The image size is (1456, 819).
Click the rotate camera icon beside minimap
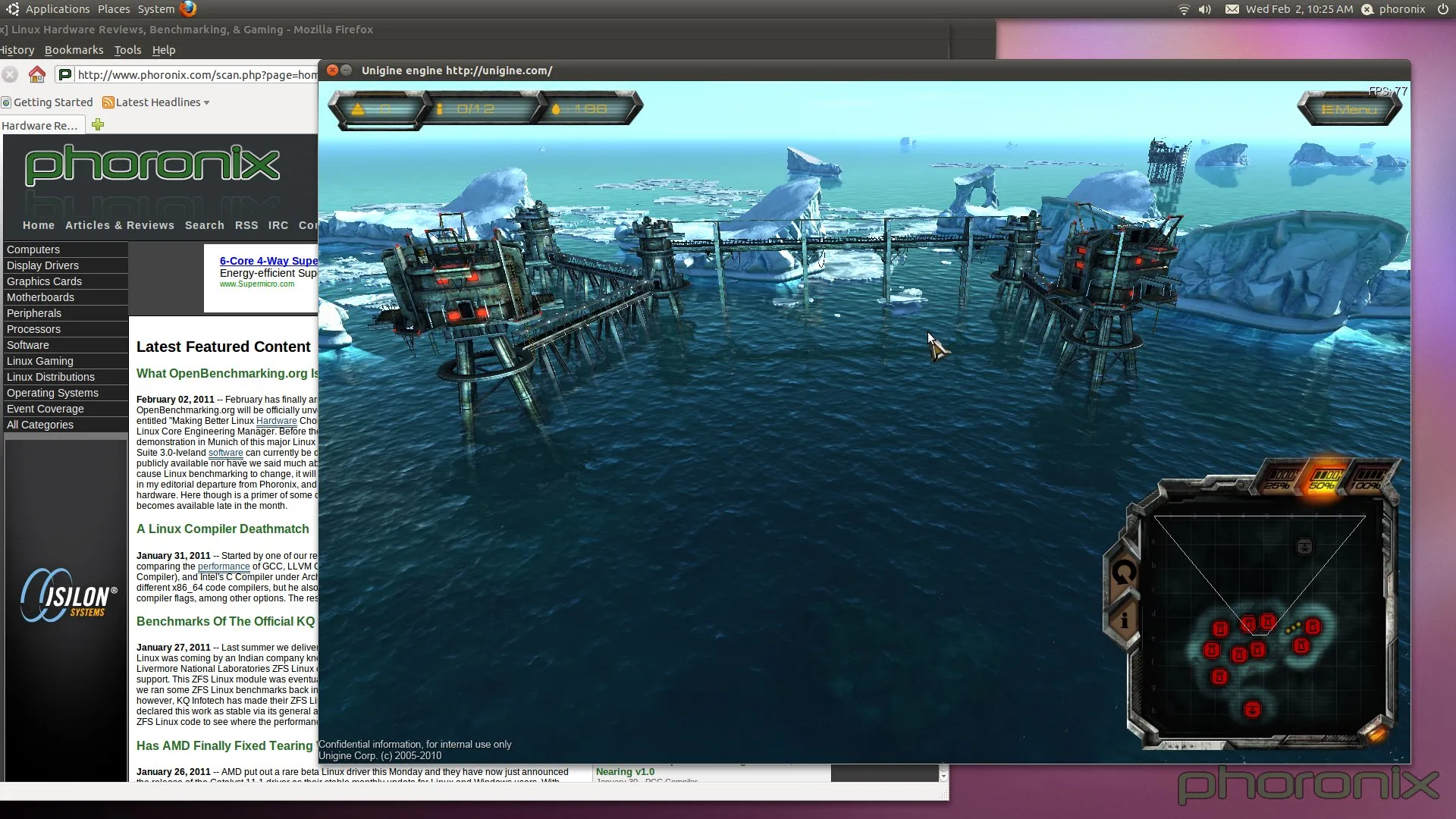click(x=1123, y=572)
